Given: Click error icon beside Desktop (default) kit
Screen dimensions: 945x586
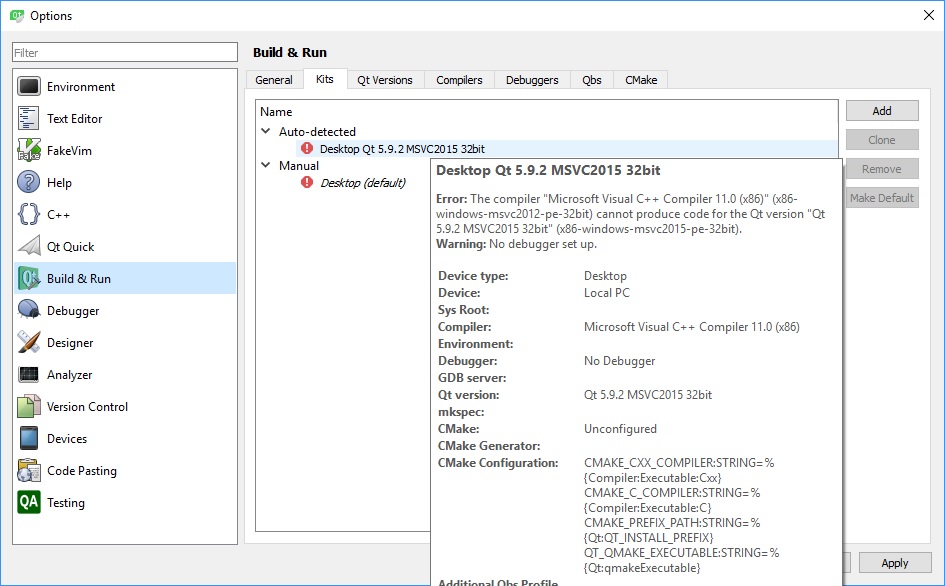Looking at the screenshot, I should [307, 182].
